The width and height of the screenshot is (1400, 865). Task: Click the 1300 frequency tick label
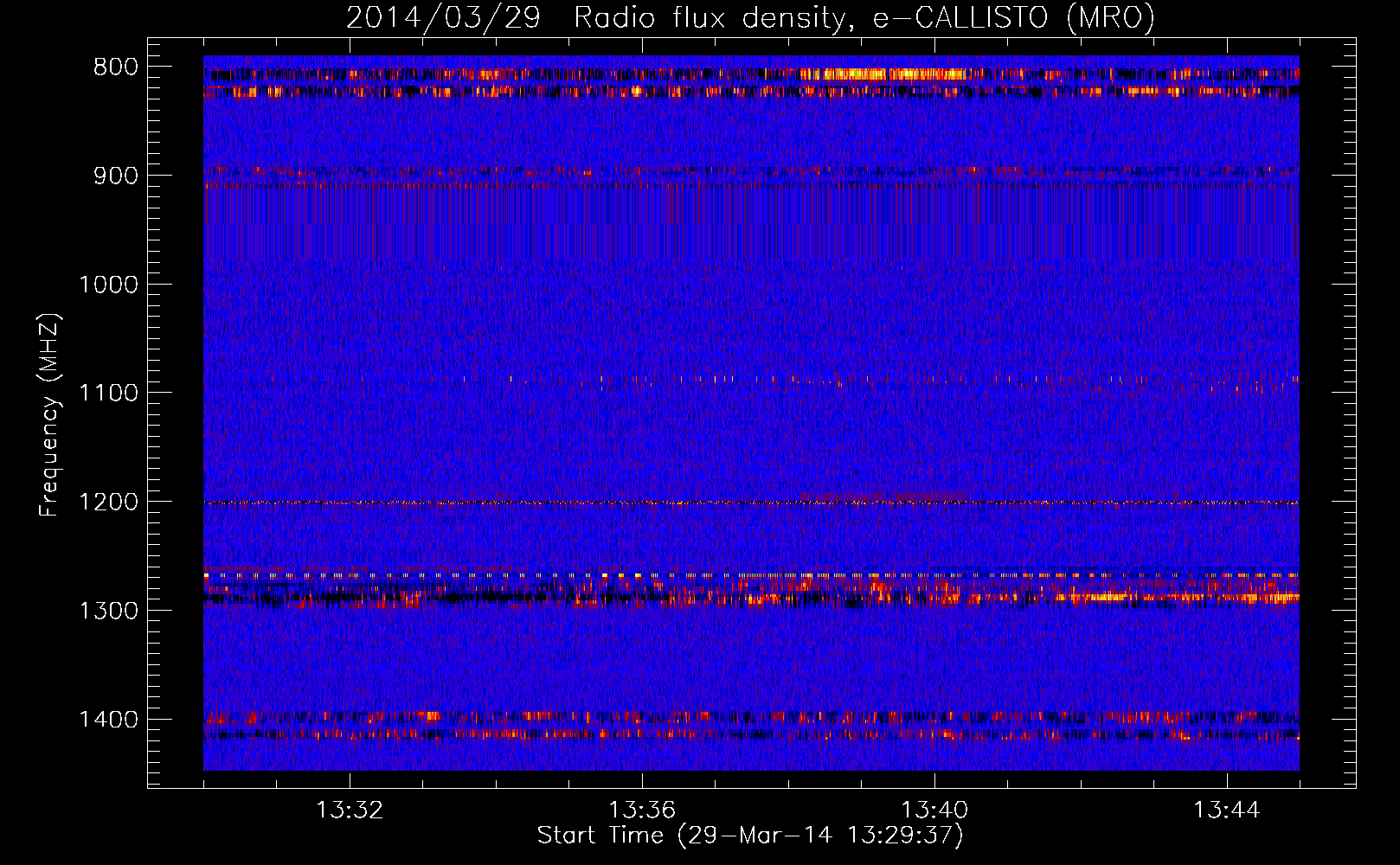(x=109, y=611)
